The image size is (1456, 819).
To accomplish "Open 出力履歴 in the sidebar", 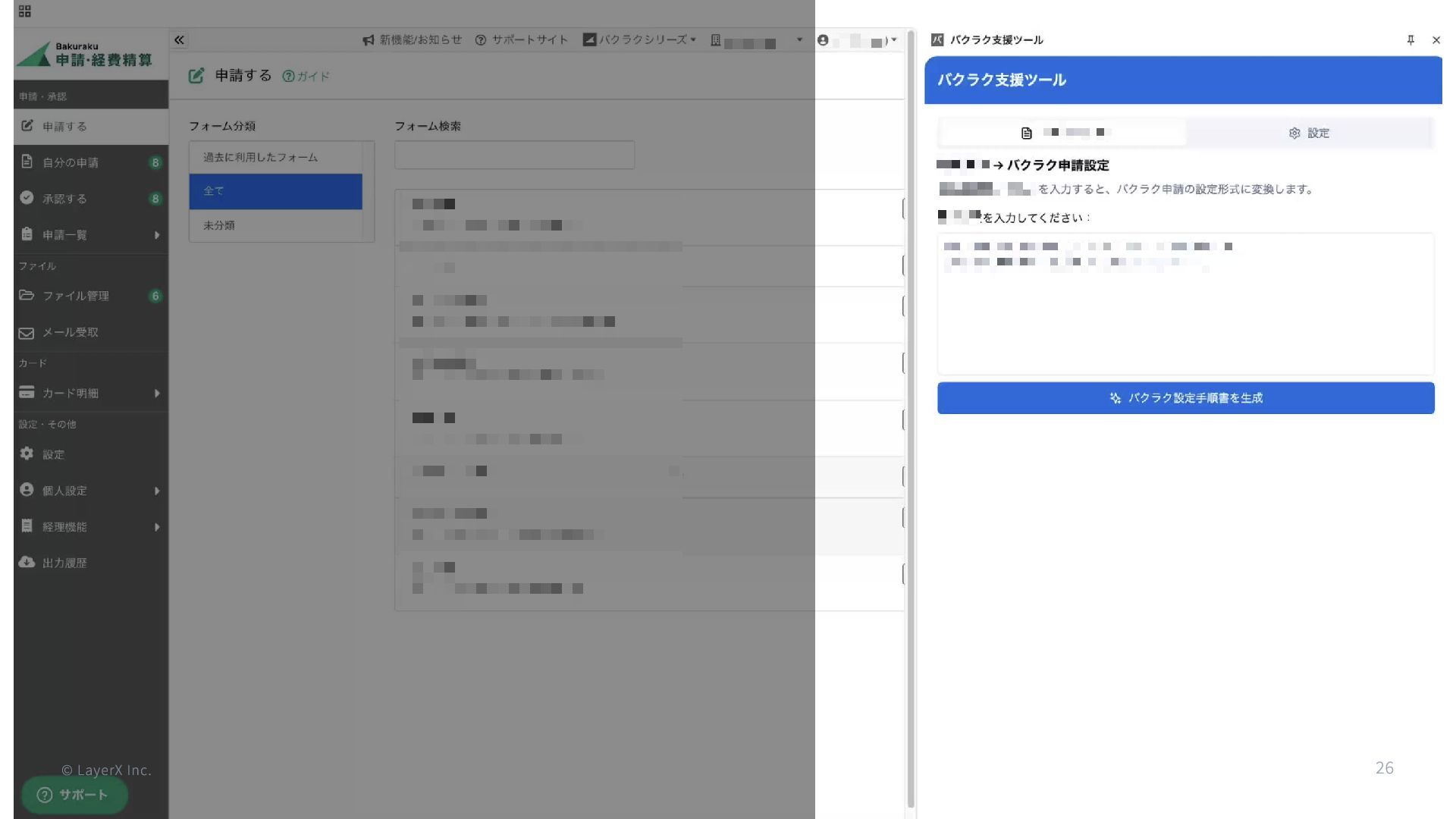I will [91, 563].
